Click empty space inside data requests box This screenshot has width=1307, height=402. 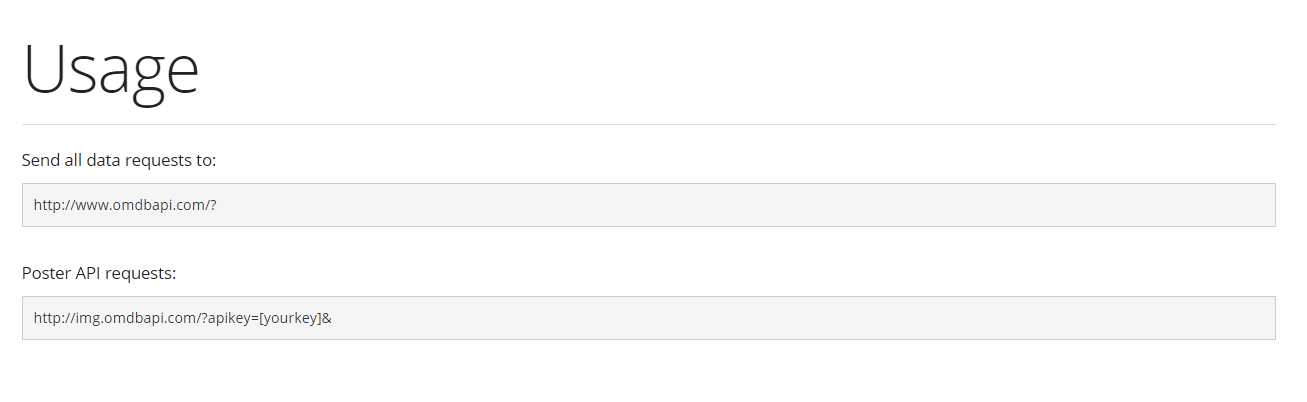coord(750,205)
